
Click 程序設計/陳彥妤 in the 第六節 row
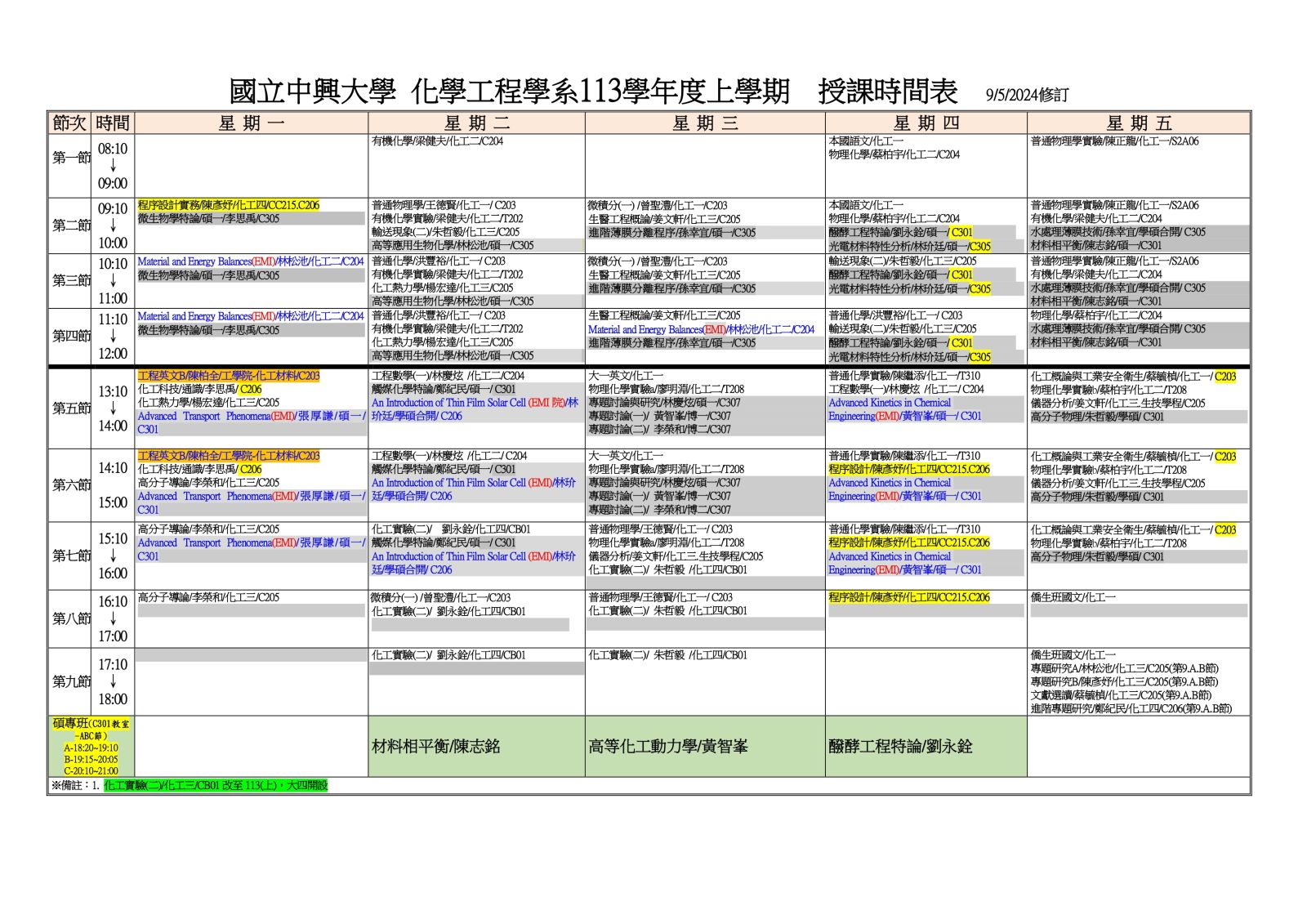(x=908, y=469)
